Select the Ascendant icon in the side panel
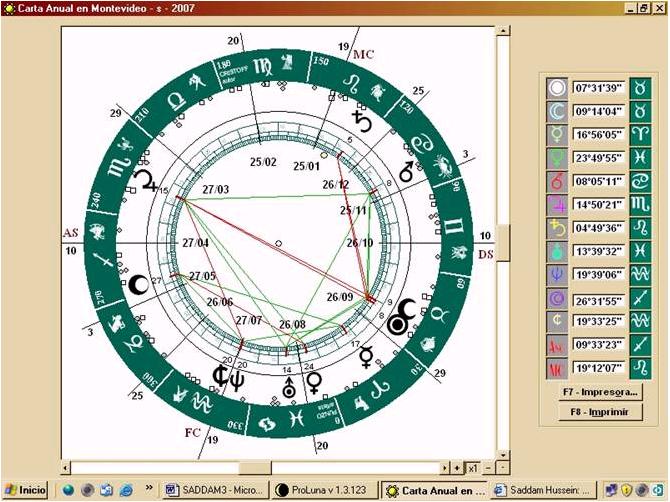This screenshot has height=502, width=670. pyautogui.click(x=556, y=343)
